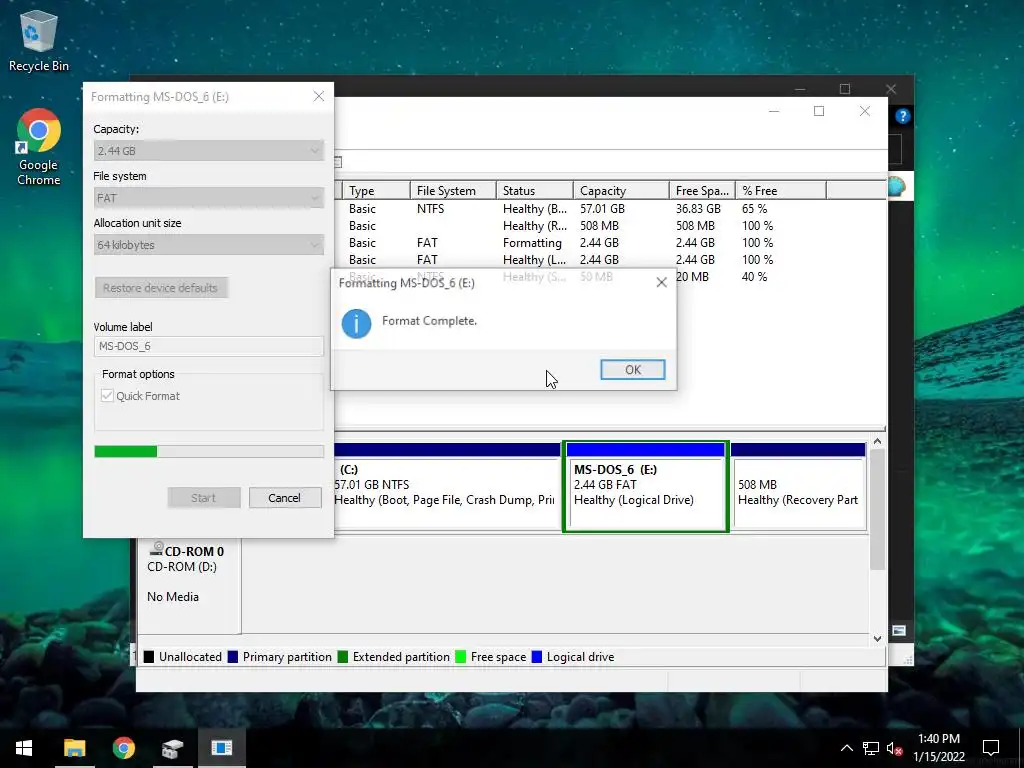Select the highlighted blue window taskbar icon
This screenshot has width=1024, height=768.
click(221, 748)
